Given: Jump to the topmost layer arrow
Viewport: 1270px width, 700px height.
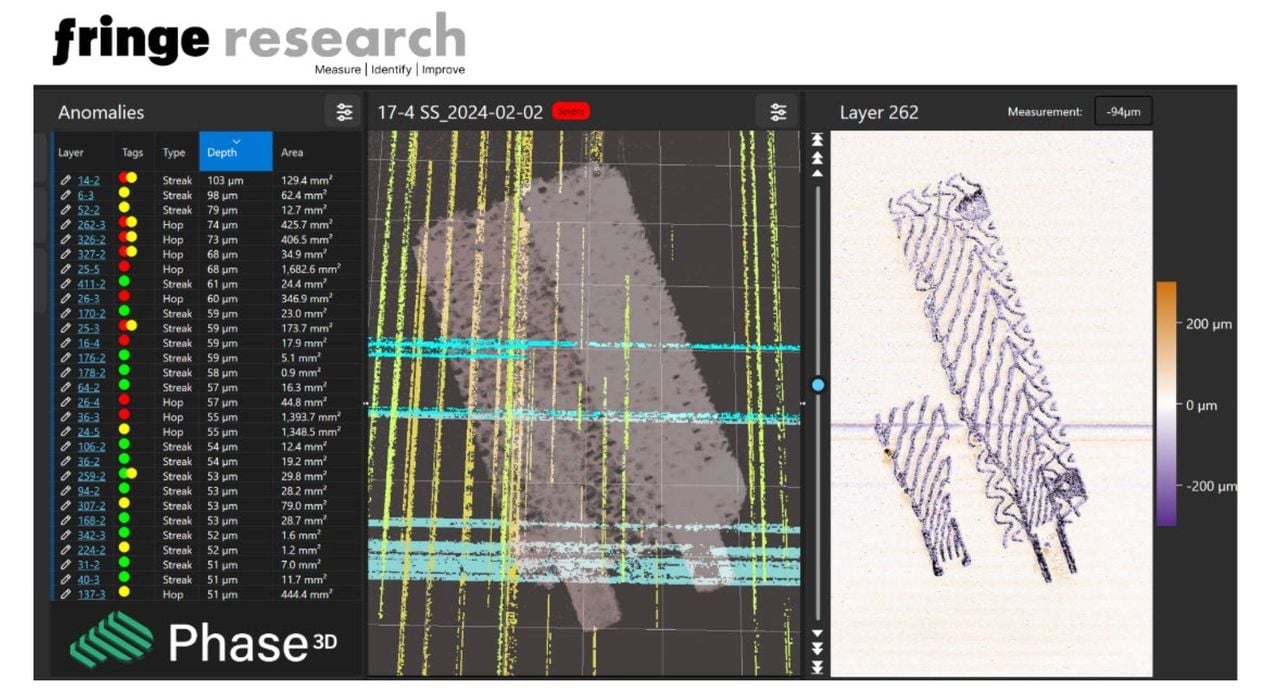Looking at the screenshot, I should [x=817, y=139].
